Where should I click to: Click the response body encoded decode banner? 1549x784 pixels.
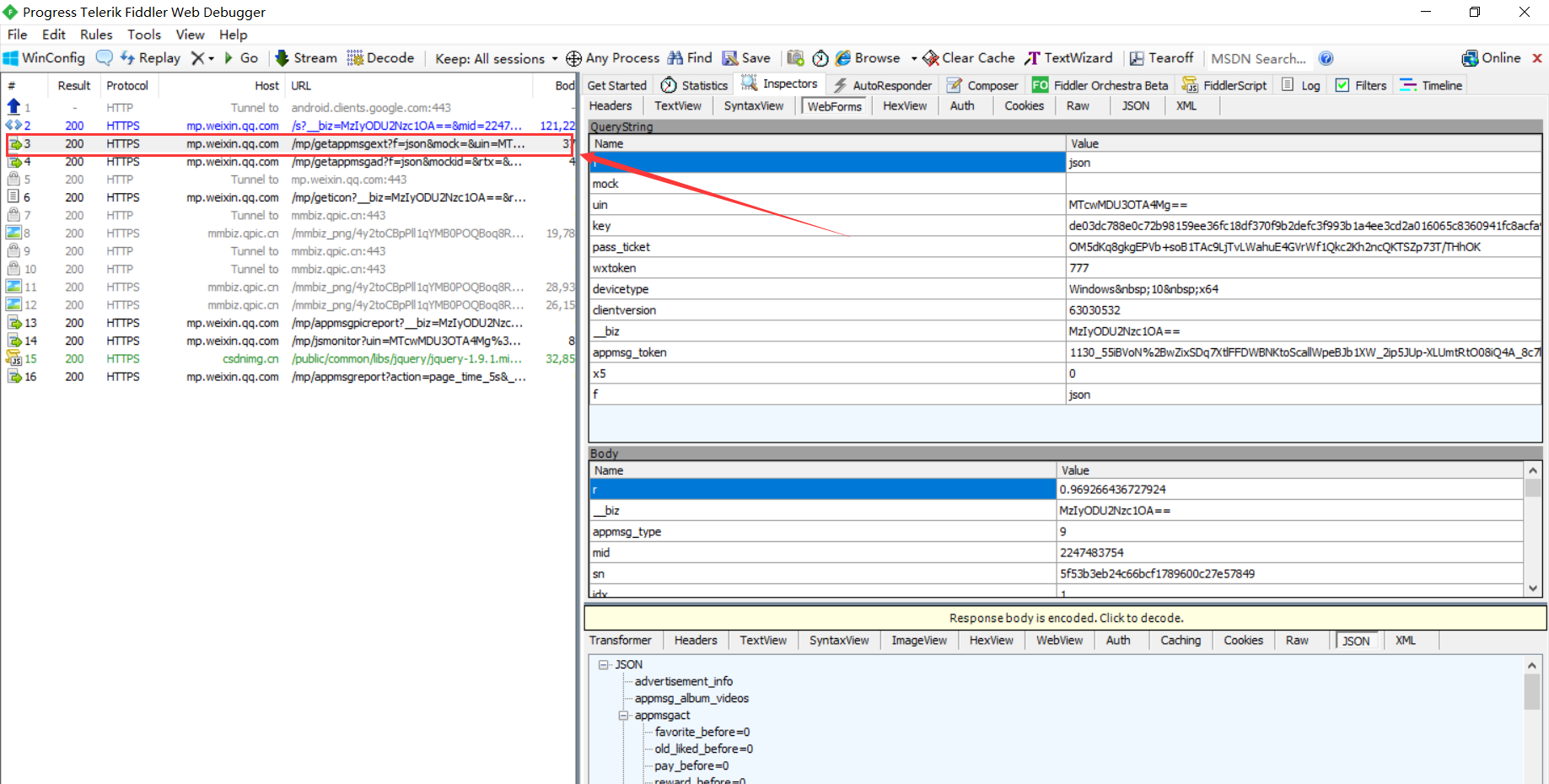(1066, 618)
